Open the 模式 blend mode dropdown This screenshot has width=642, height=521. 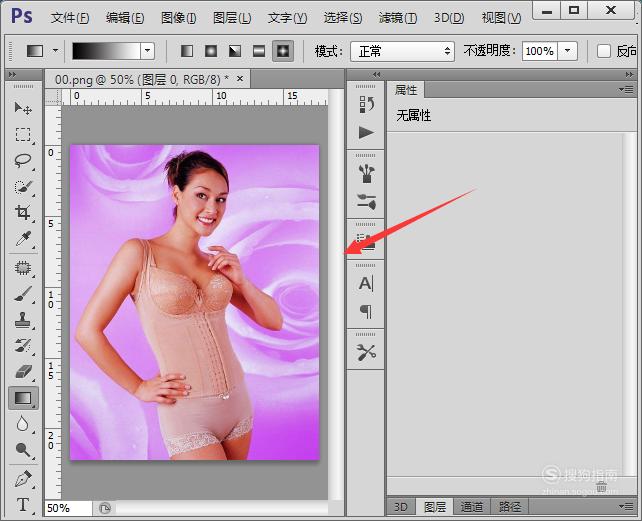tap(402, 51)
